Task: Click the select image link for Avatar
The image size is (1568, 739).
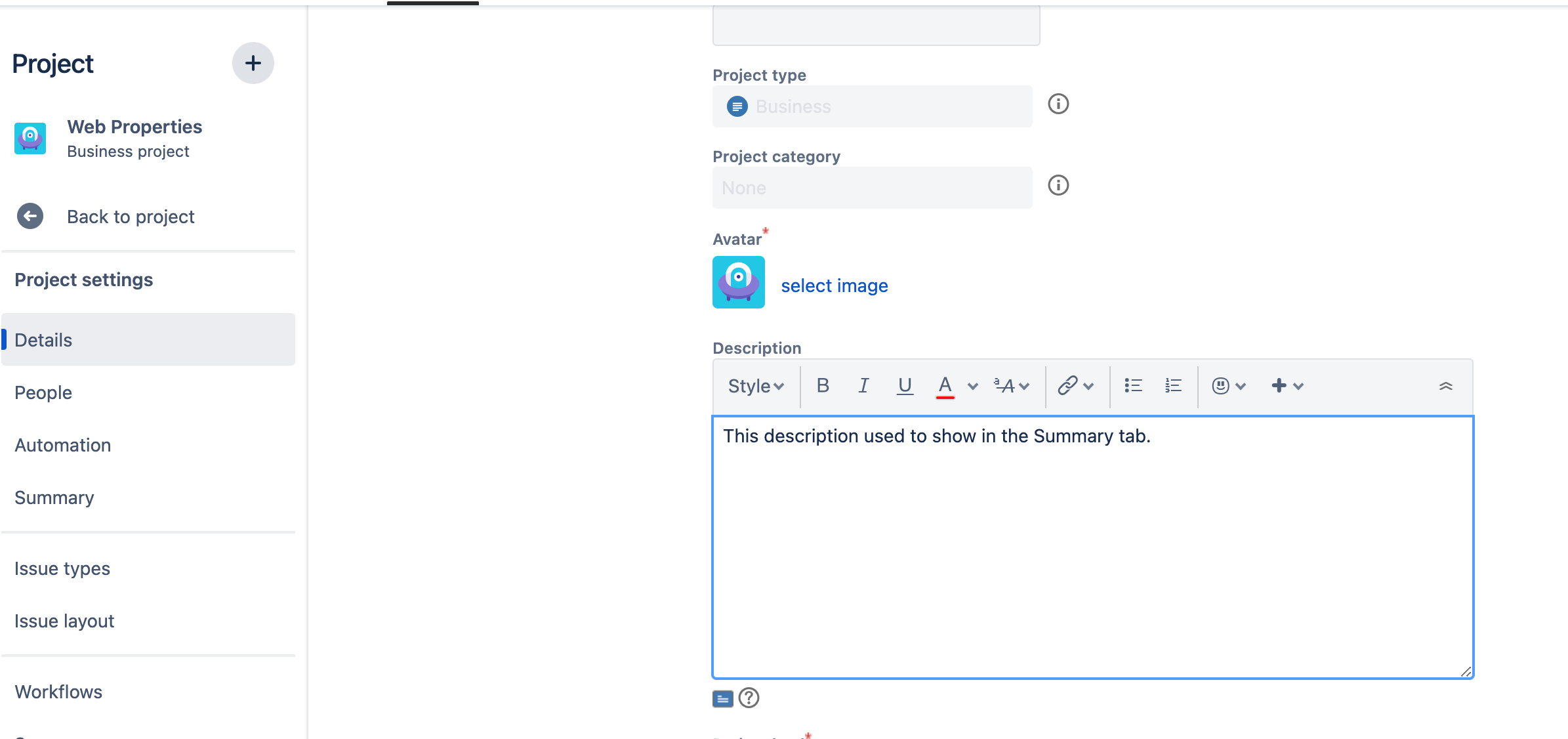Action: point(835,285)
